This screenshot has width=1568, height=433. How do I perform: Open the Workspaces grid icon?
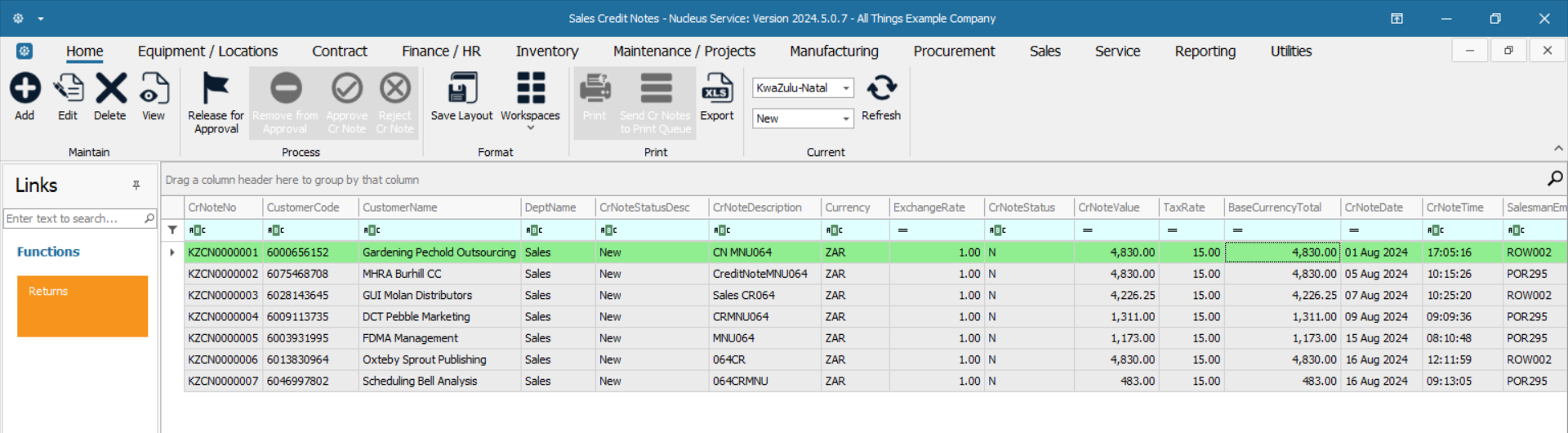tap(531, 88)
